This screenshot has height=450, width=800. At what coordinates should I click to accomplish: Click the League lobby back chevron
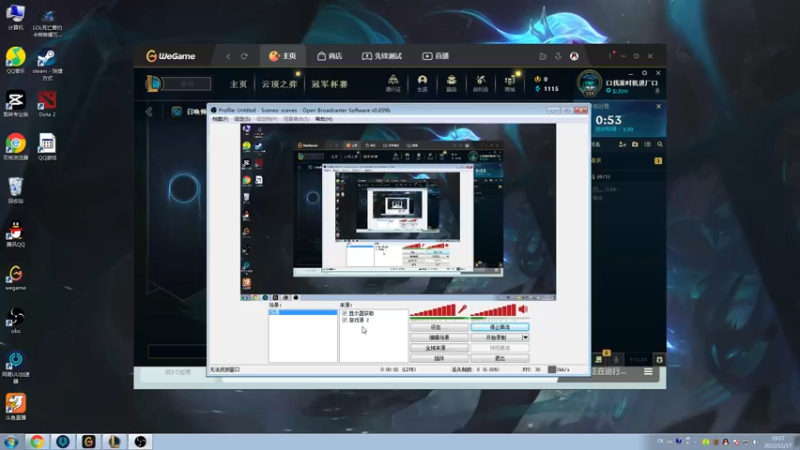coord(149,111)
